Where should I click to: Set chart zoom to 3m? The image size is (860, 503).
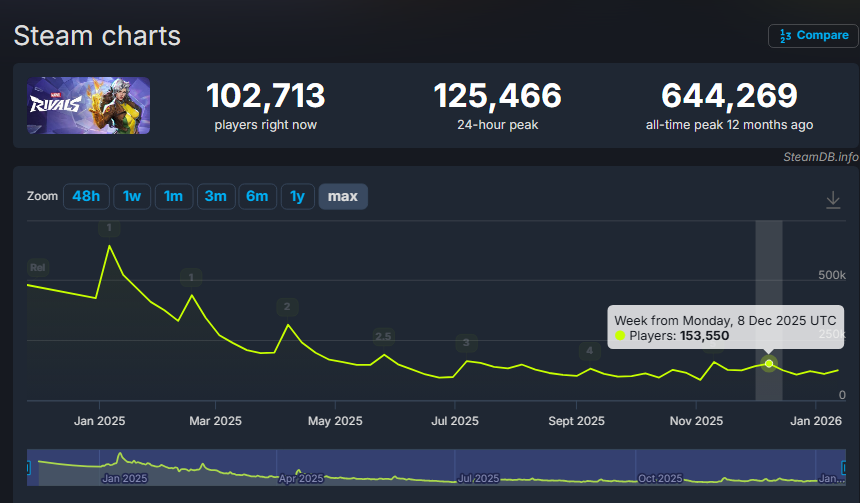(216, 196)
